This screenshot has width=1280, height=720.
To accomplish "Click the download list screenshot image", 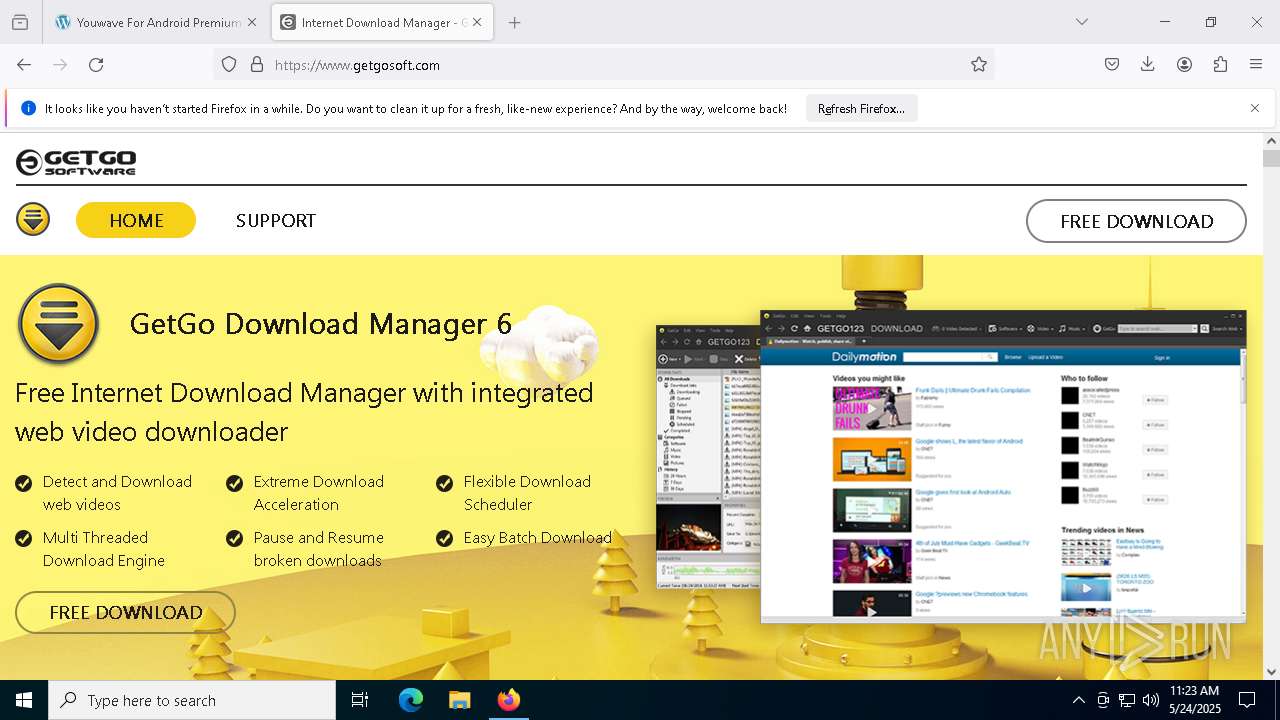I will 708,457.
